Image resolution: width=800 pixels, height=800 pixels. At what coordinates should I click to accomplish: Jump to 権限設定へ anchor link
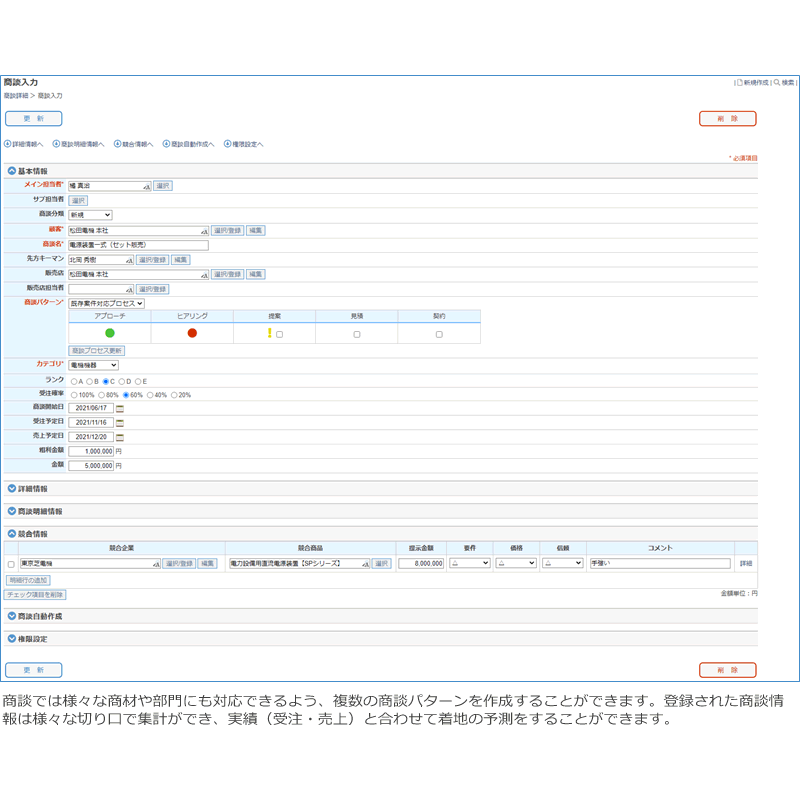243,144
